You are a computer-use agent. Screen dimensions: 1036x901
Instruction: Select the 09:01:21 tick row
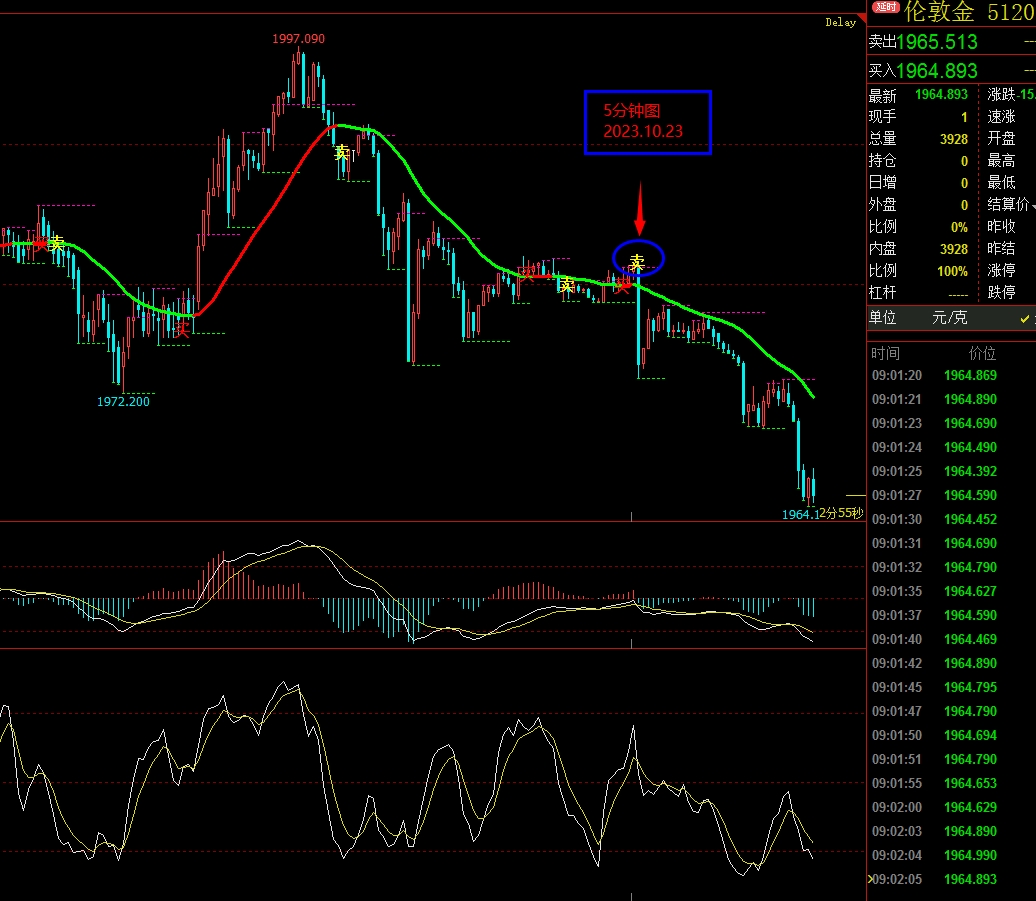[951, 399]
